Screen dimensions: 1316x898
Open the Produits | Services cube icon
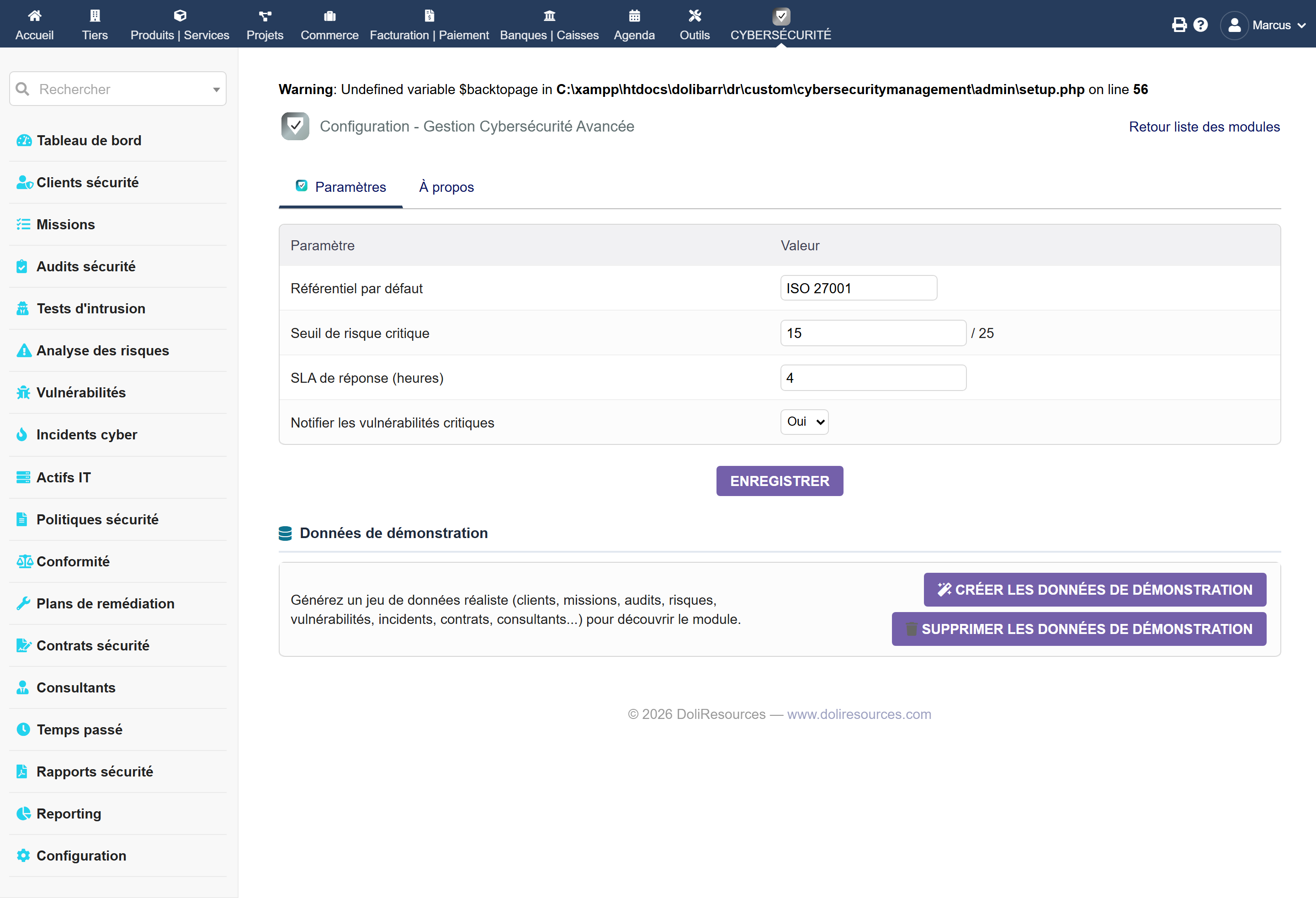180,16
